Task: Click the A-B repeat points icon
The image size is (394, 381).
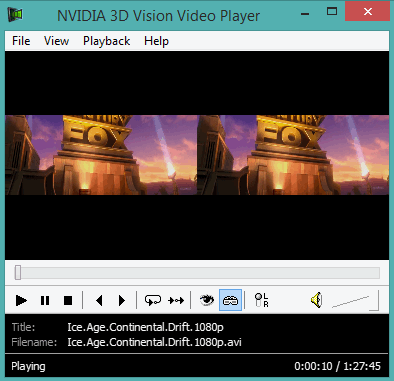Action: (x=176, y=300)
